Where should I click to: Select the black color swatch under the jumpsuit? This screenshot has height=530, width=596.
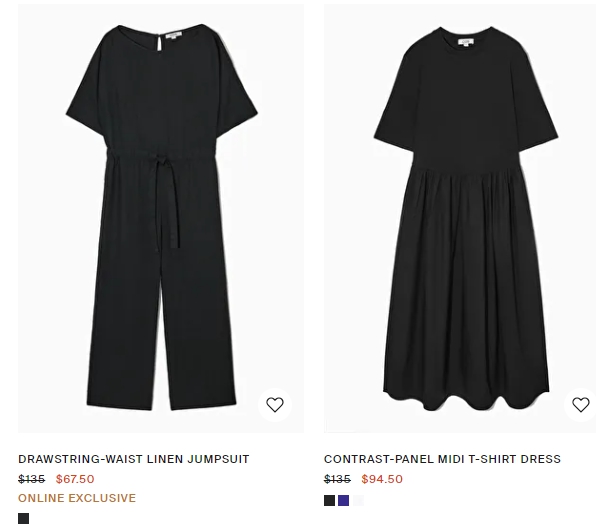click(24, 518)
